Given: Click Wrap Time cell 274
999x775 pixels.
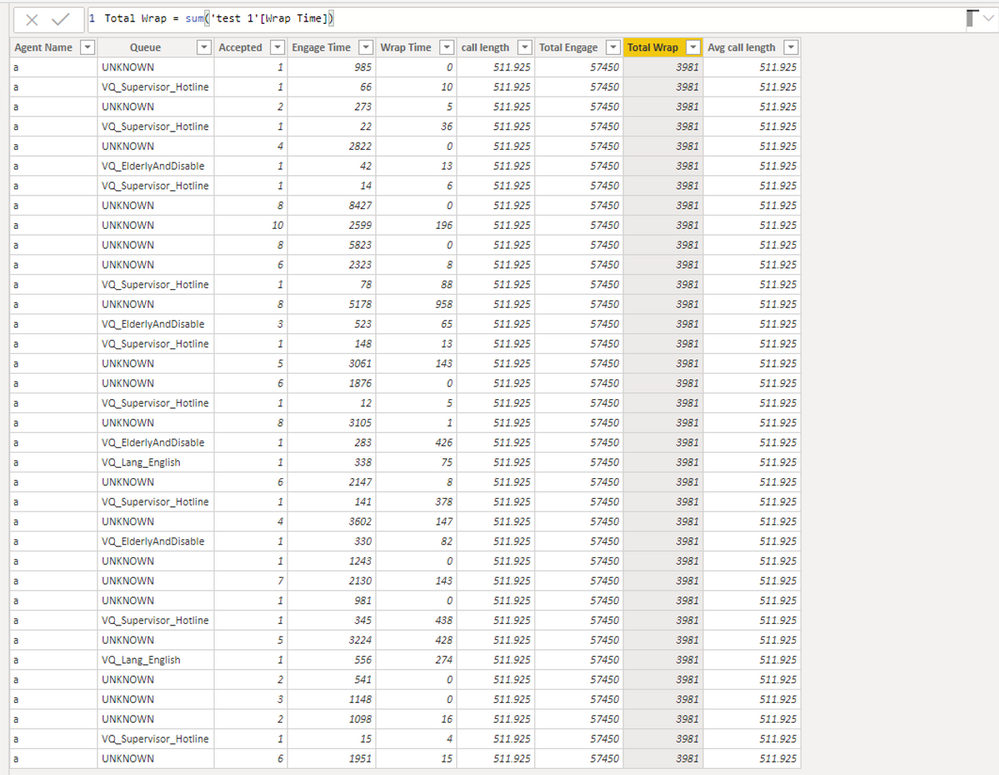Looking at the screenshot, I should pos(416,660).
